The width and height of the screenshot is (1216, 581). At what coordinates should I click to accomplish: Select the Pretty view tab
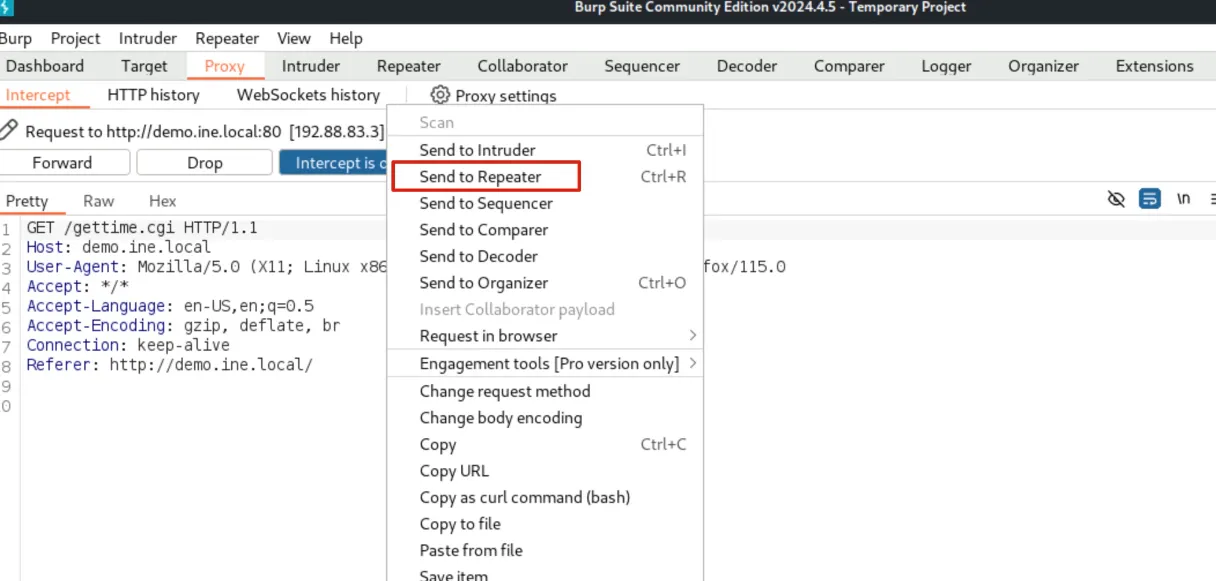[27, 201]
